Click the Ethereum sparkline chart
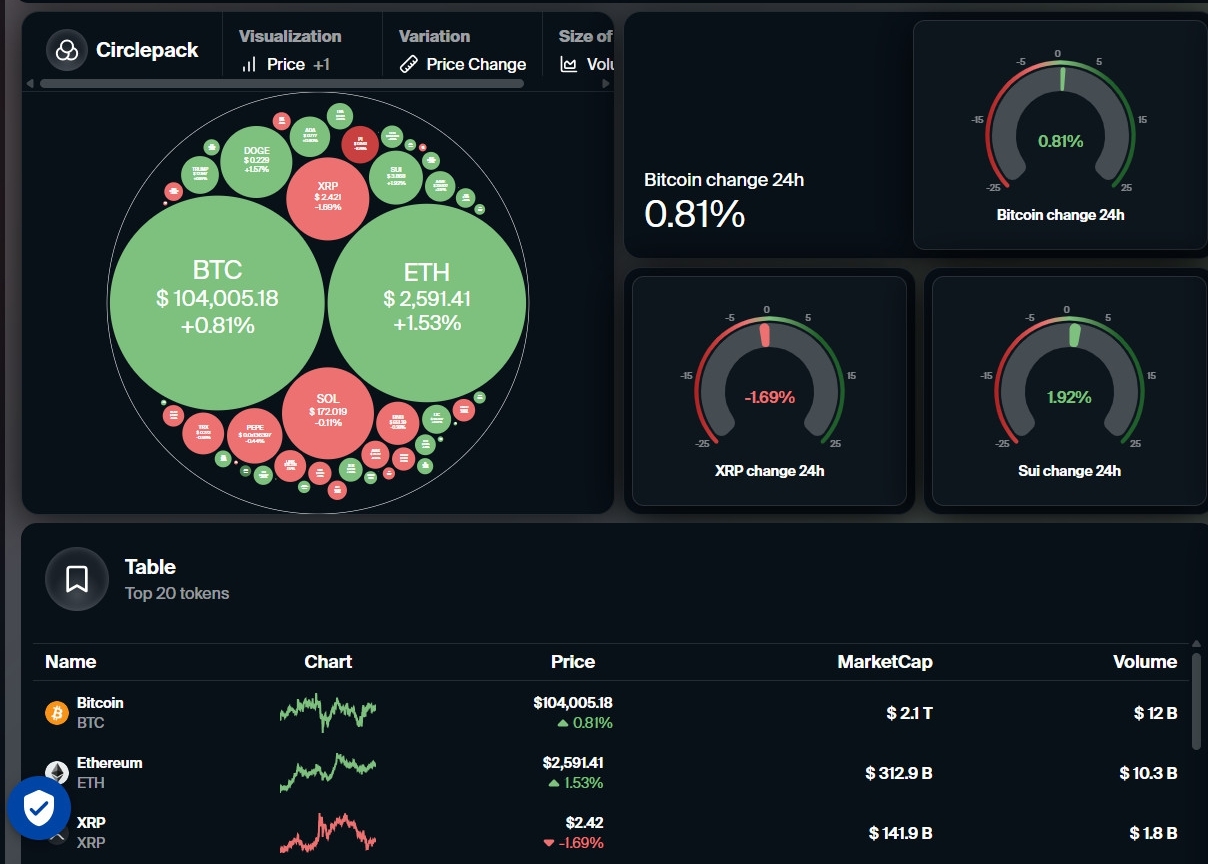The image size is (1208, 864). coord(328,772)
